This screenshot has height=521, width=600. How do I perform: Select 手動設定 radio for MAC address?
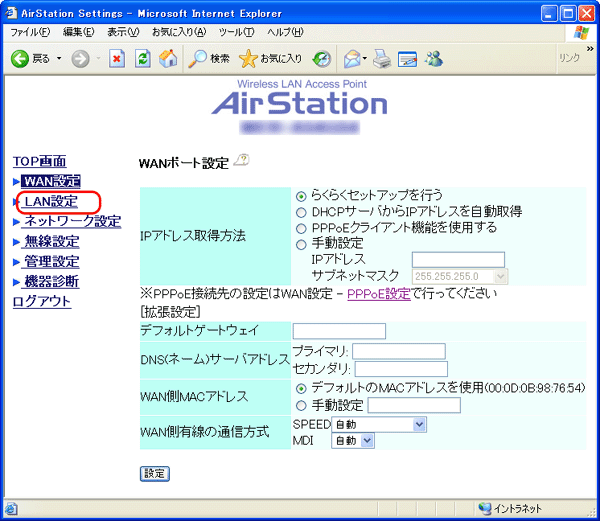pyautogui.click(x=301, y=406)
